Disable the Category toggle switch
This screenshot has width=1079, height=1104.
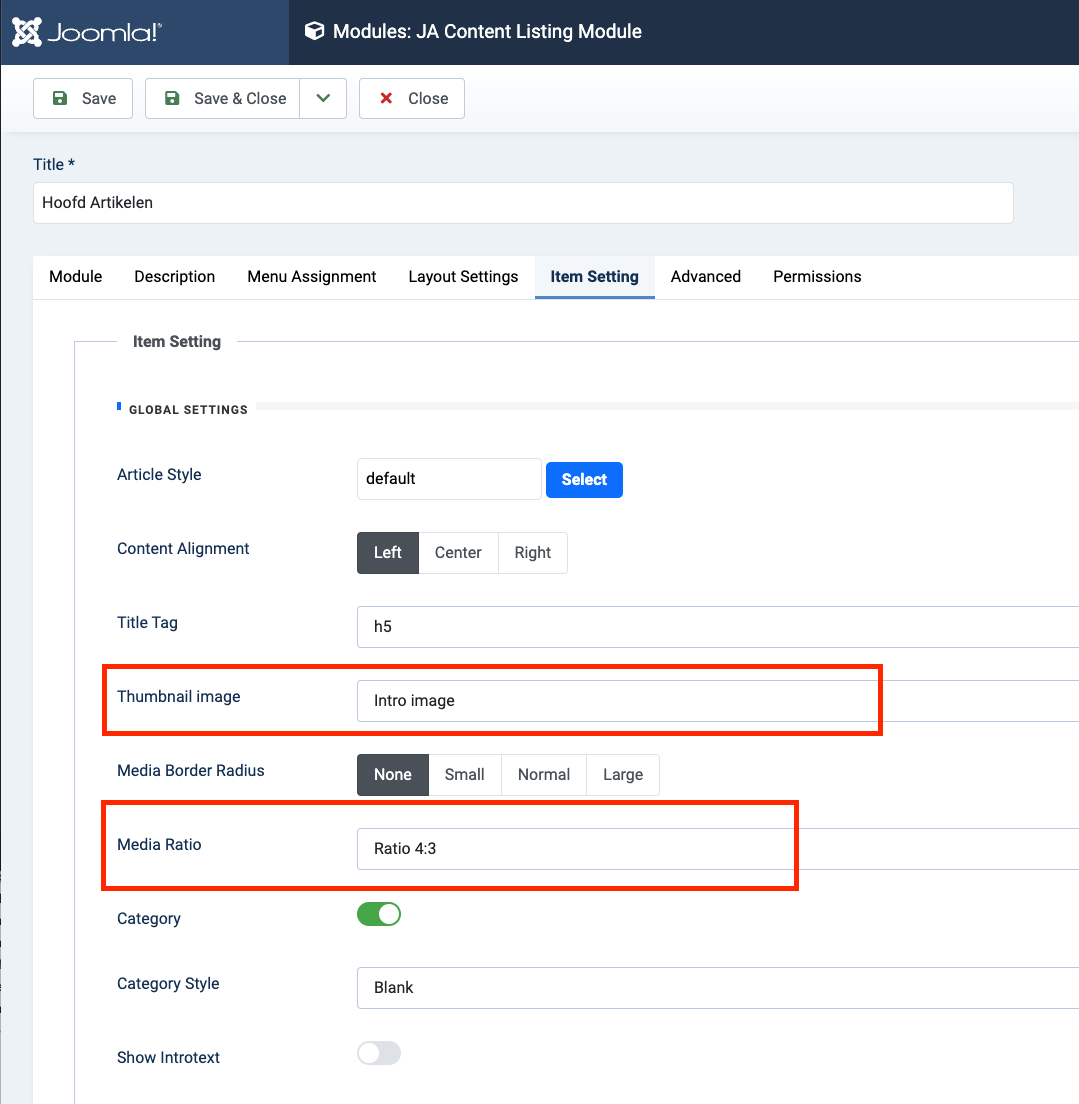click(x=379, y=914)
